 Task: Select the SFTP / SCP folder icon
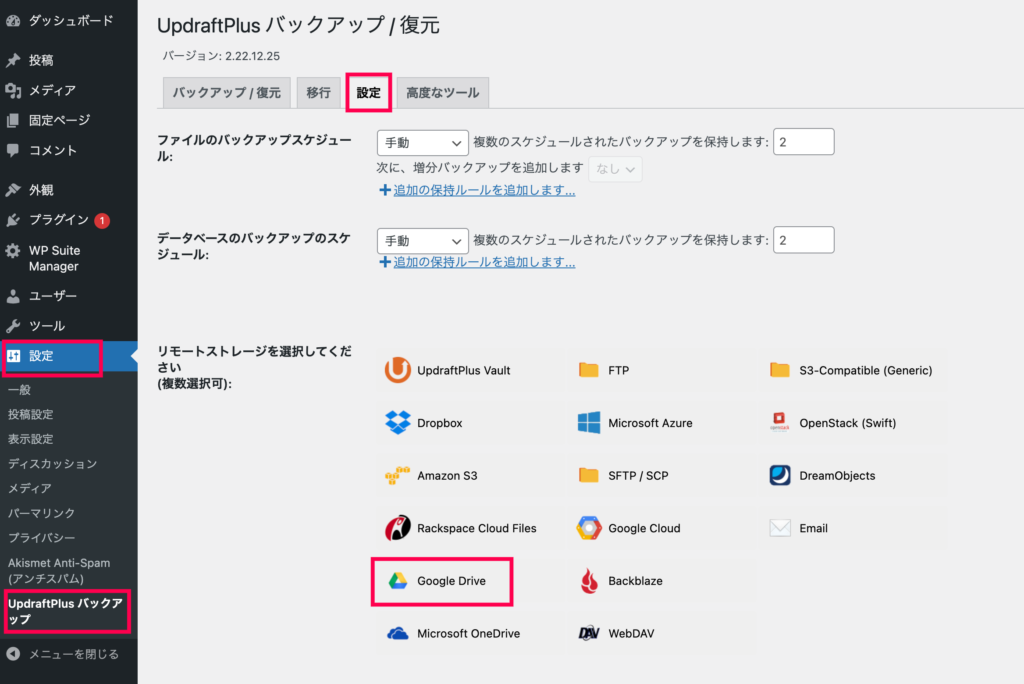[588, 476]
